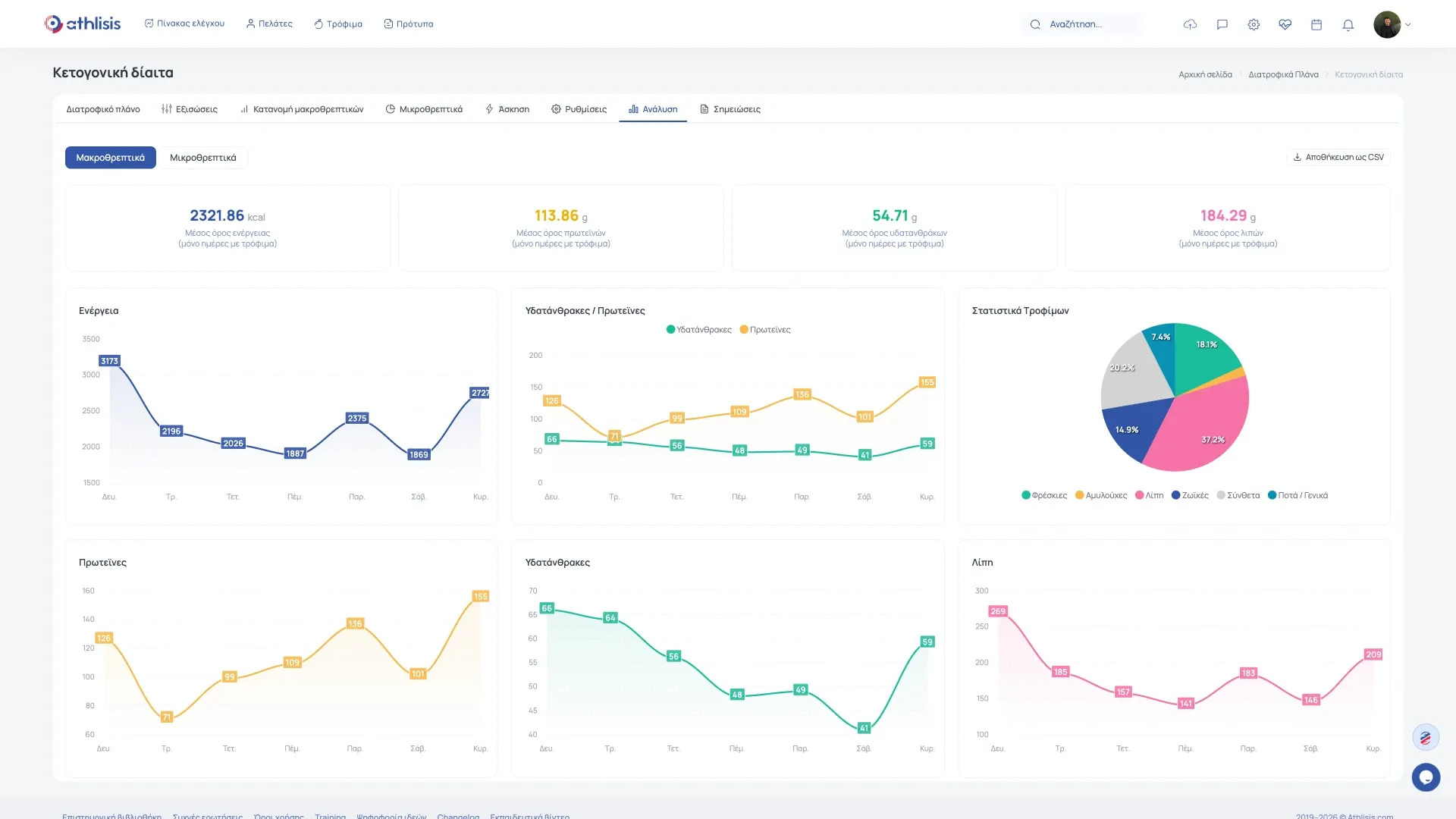Click the Διατροφικά Πλάνα breadcrumb link
The width and height of the screenshot is (1456, 819).
point(1283,74)
